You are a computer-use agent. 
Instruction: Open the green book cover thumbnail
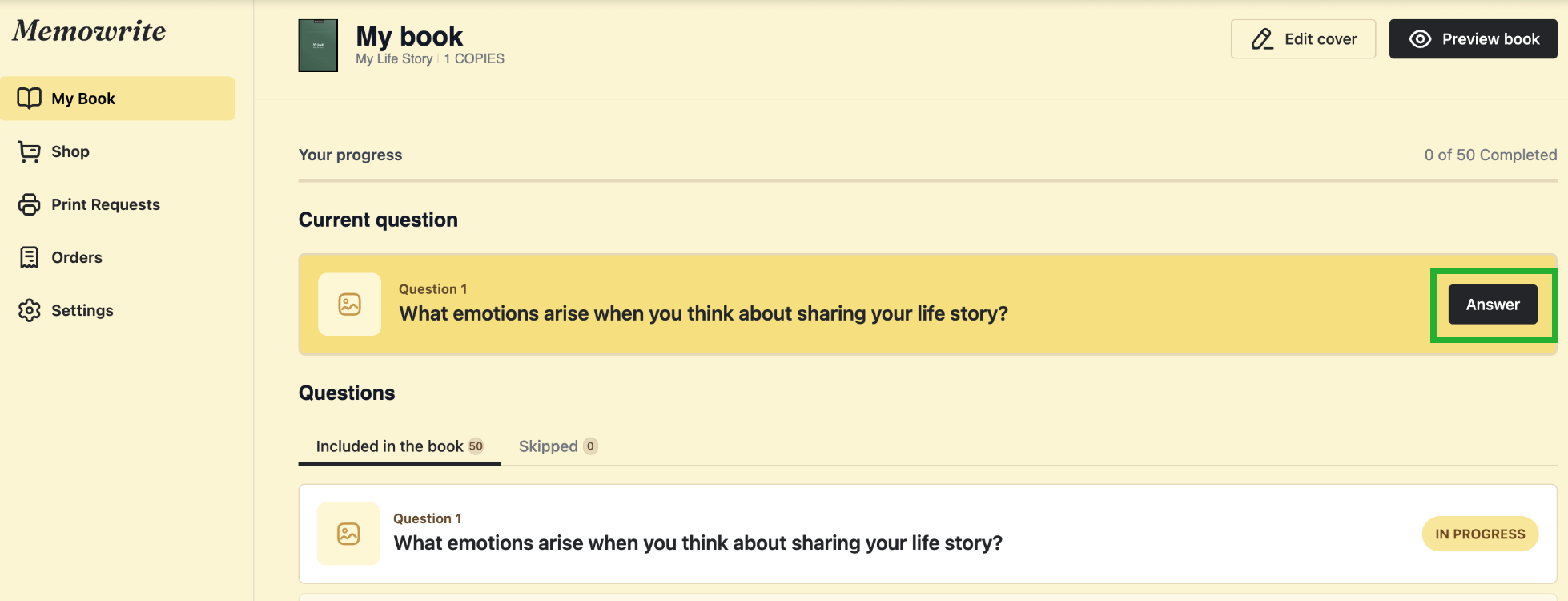coord(318,46)
